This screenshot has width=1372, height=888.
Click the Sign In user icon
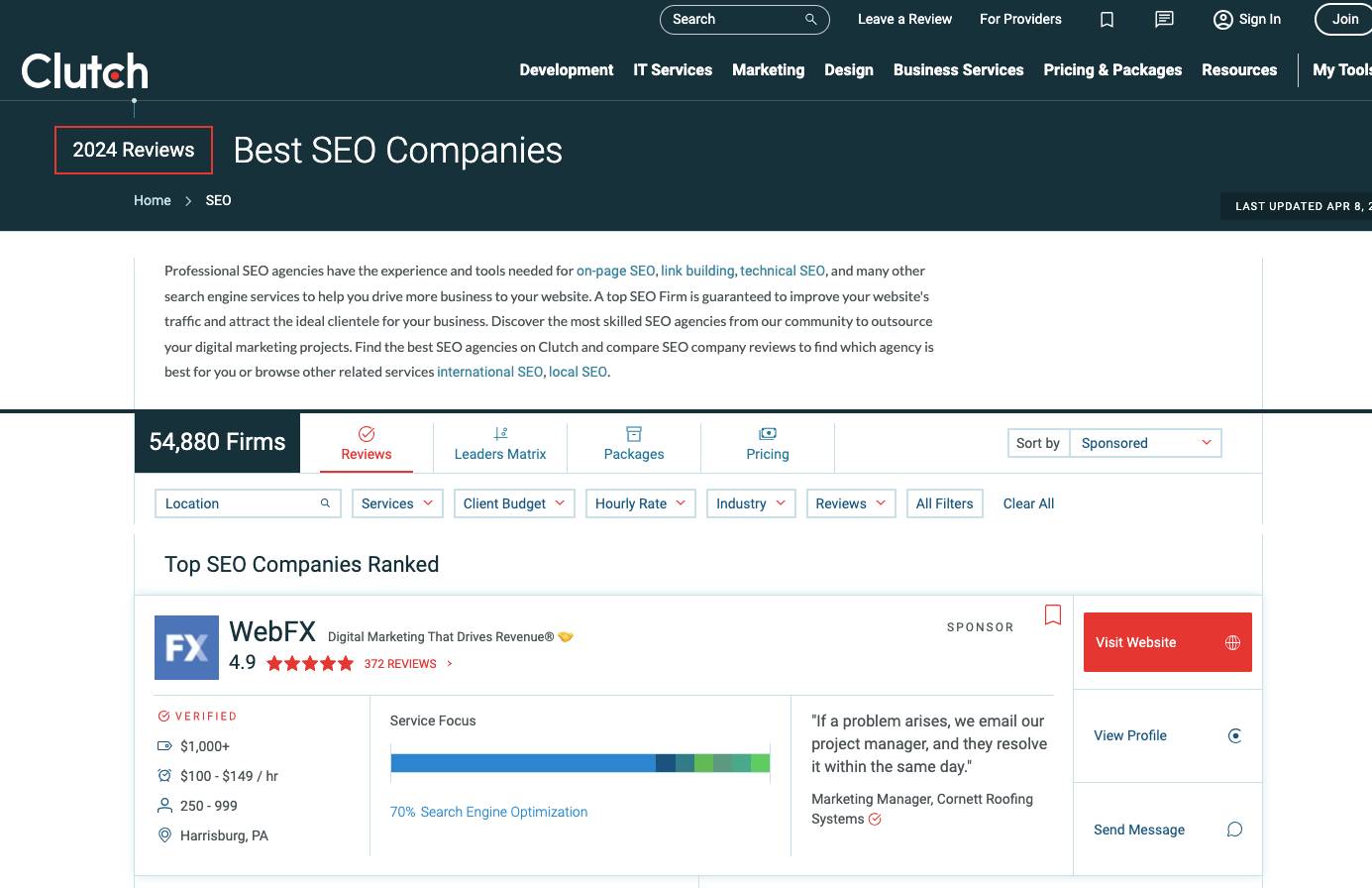coord(1223,20)
